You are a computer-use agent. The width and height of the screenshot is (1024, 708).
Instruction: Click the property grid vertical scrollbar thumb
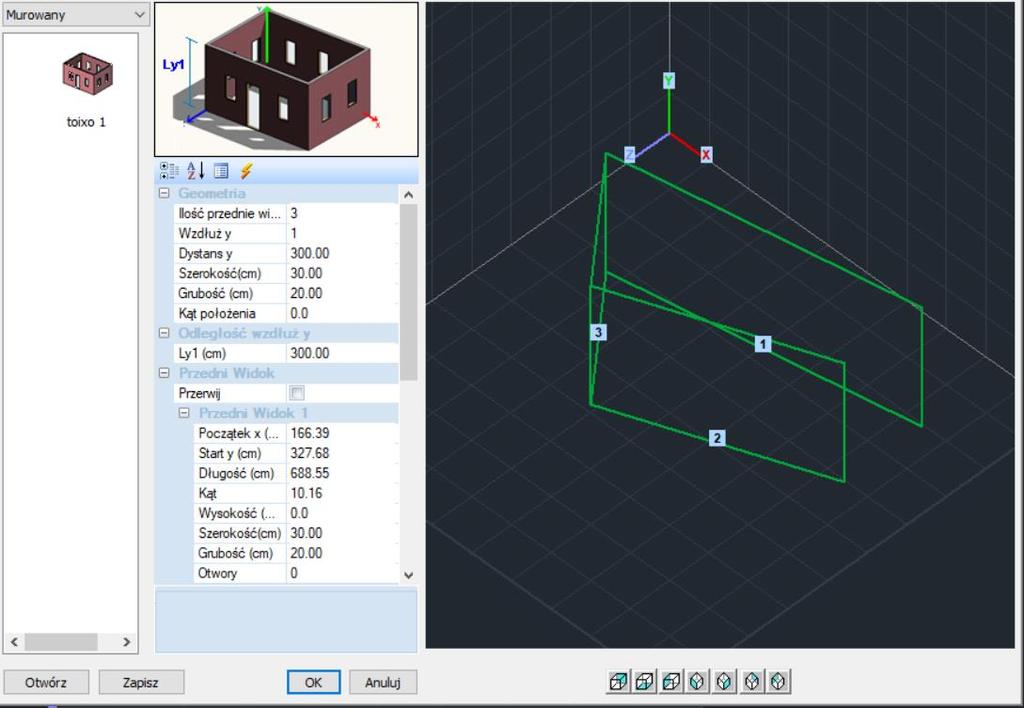[408, 292]
